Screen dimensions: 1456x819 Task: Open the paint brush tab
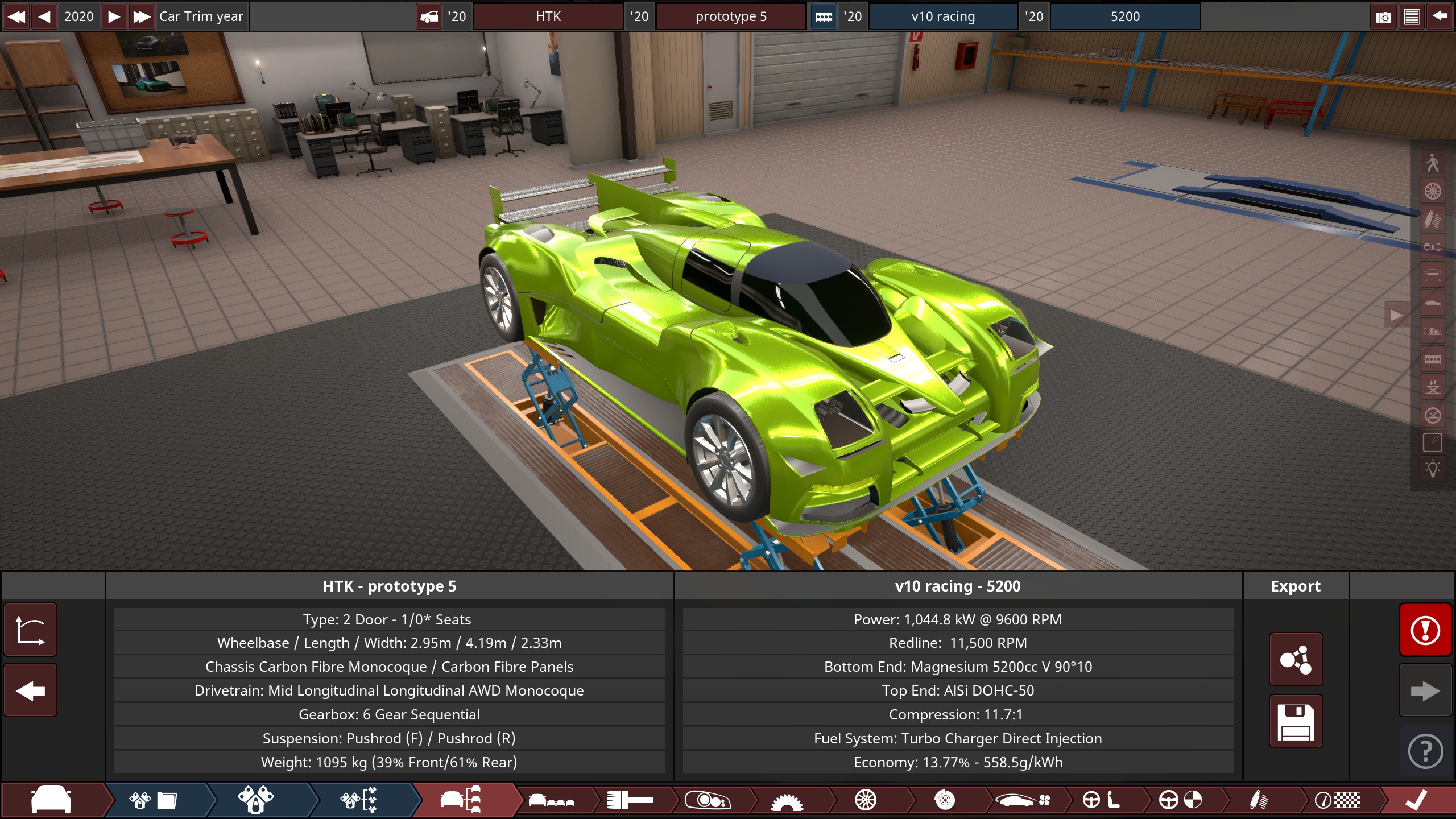(629, 801)
